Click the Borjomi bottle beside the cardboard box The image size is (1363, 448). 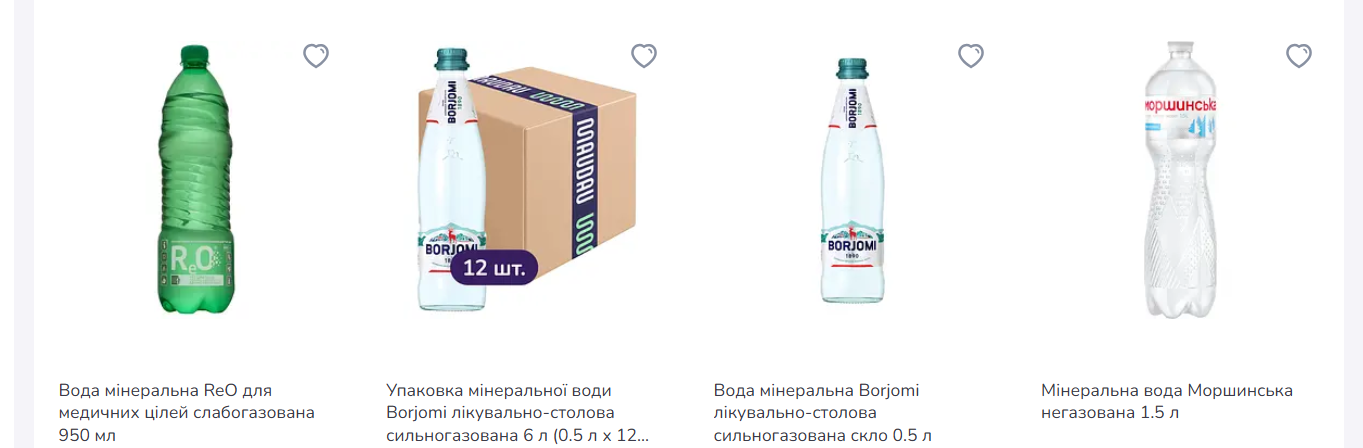point(452,180)
